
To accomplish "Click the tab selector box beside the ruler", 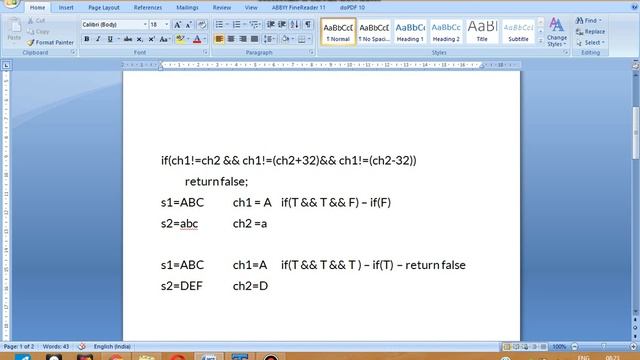I will point(6,65).
